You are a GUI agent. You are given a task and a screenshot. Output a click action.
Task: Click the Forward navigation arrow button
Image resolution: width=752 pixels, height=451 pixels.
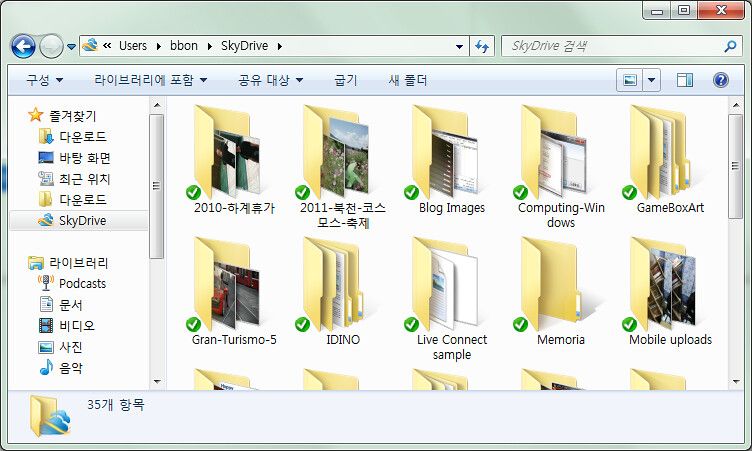point(51,47)
